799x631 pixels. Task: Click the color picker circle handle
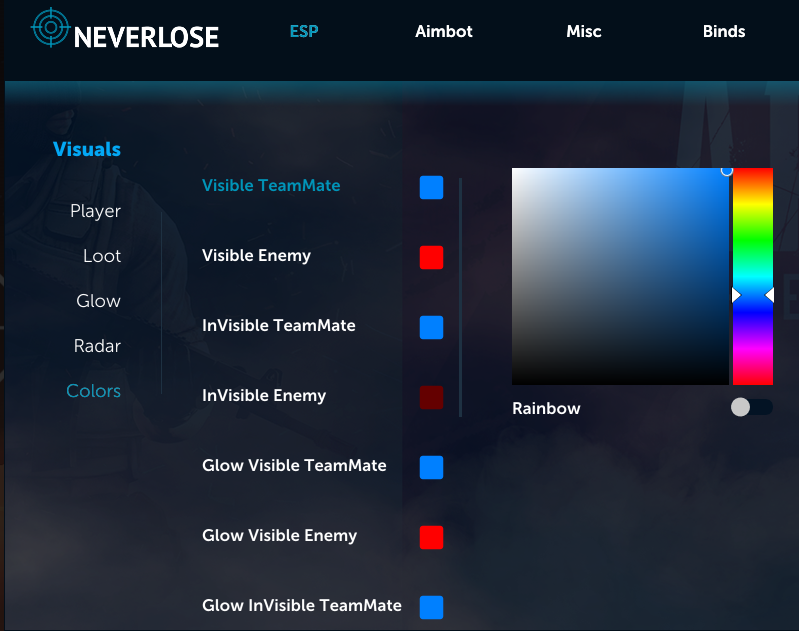pyautogui.click(x=727, y=171)
